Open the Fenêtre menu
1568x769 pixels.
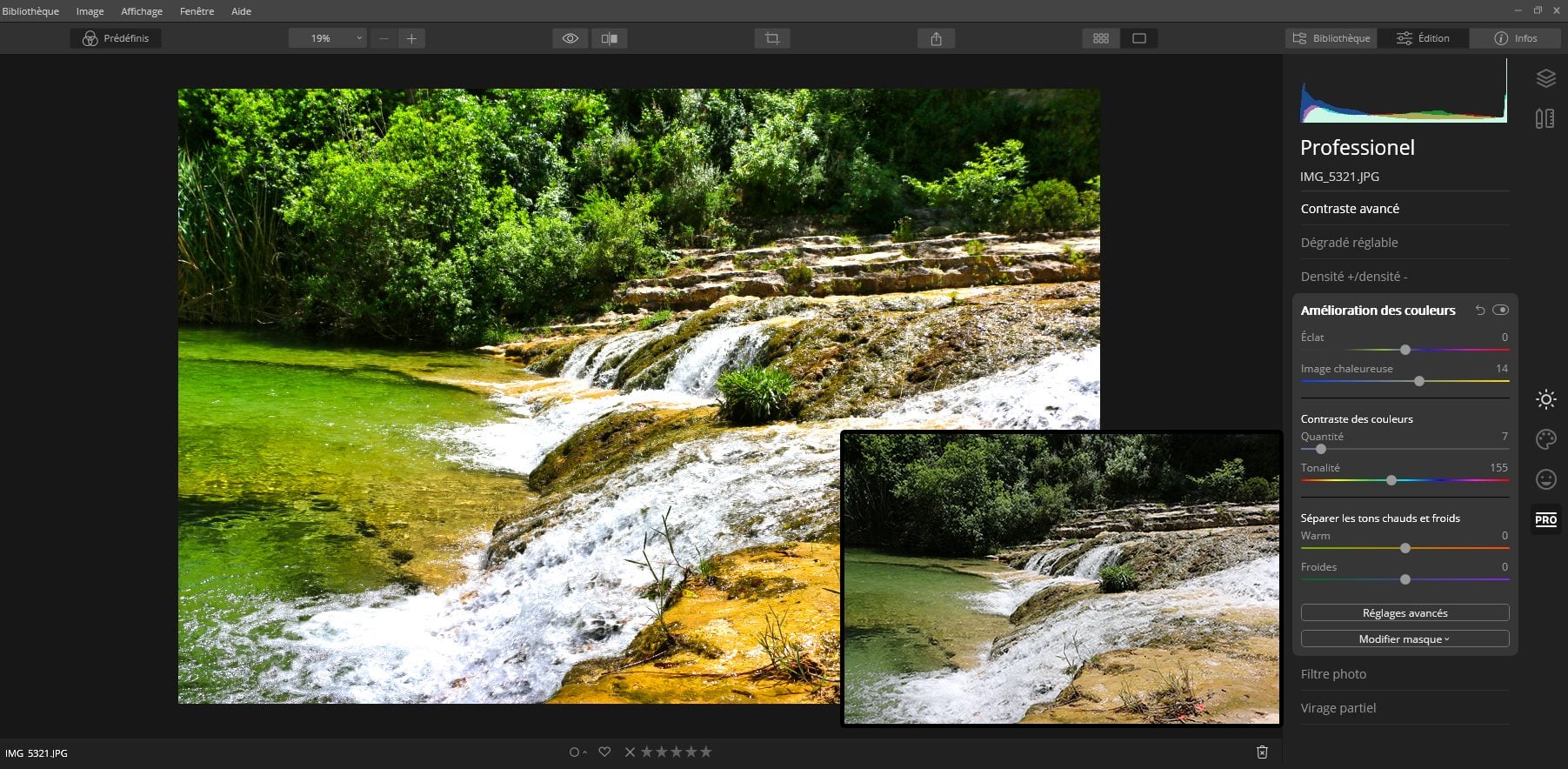coord(197,11)
